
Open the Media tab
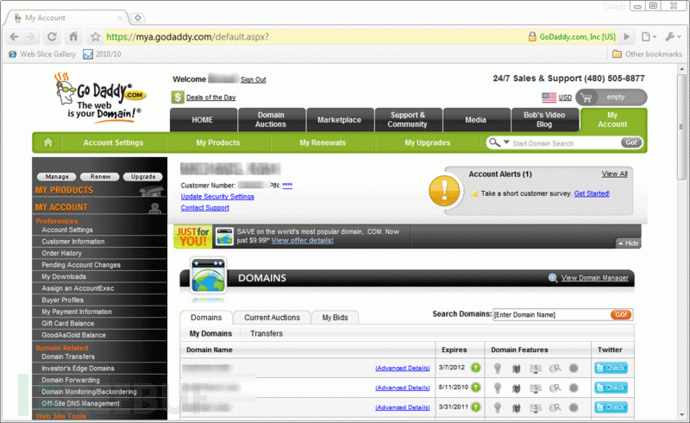pos(477,120)
